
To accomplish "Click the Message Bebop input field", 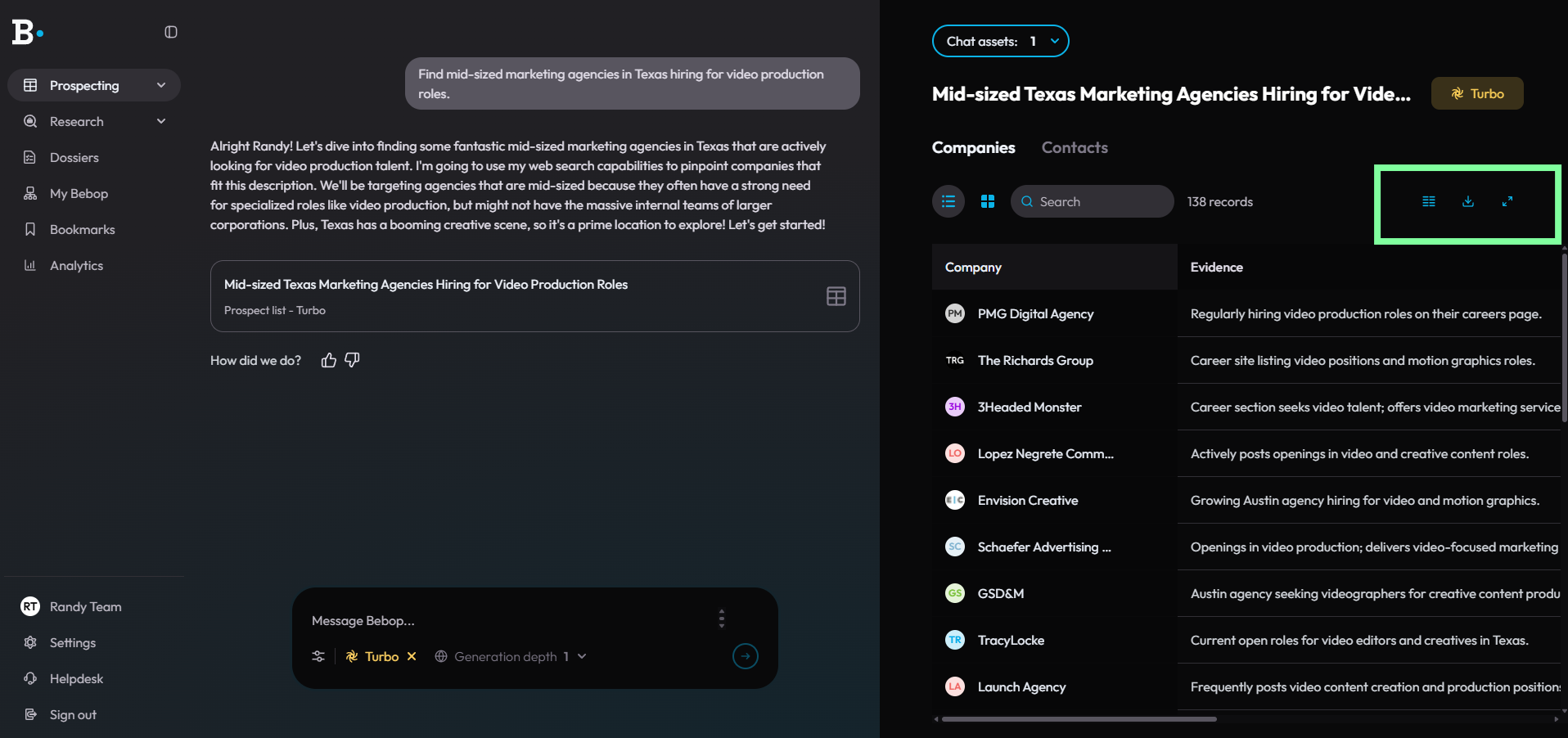I will coord(507,620).
